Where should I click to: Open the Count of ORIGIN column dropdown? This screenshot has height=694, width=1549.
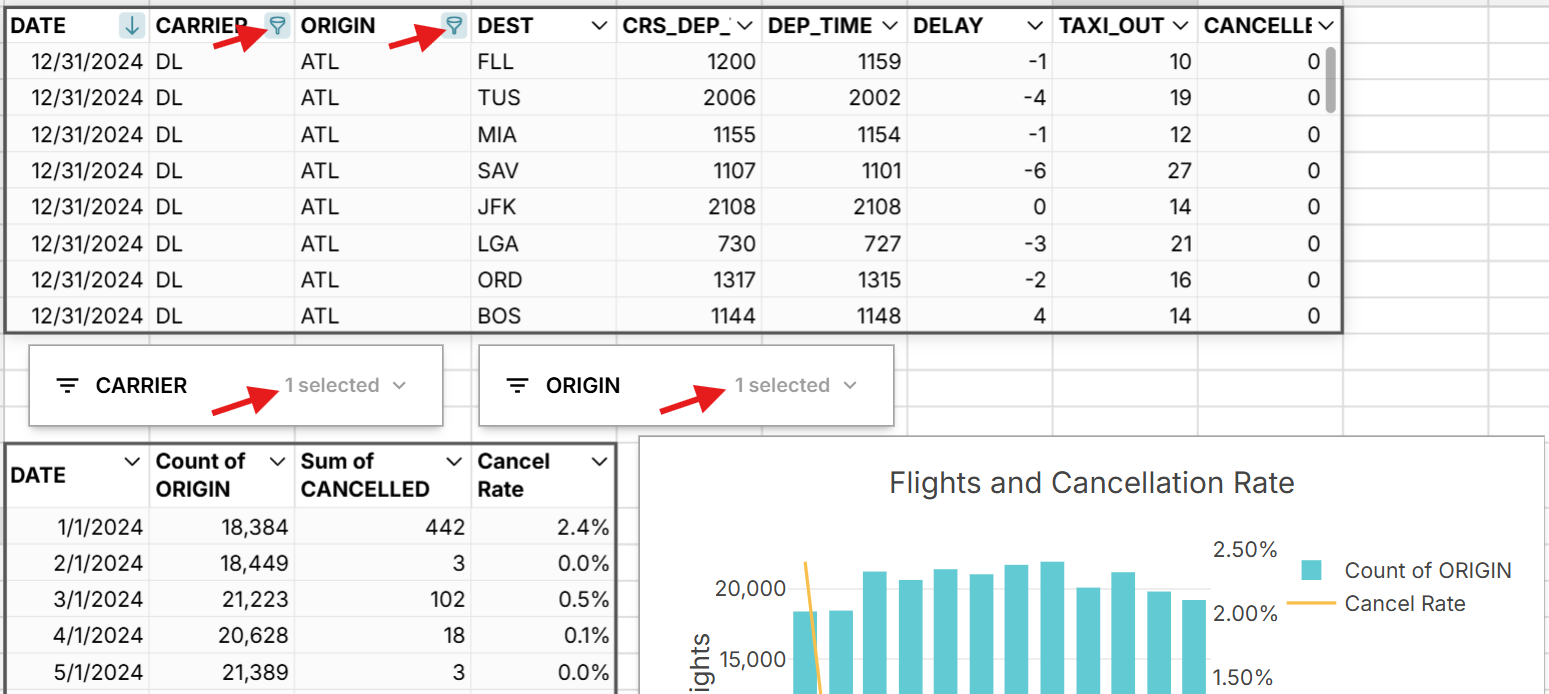[x=278, y=461]
